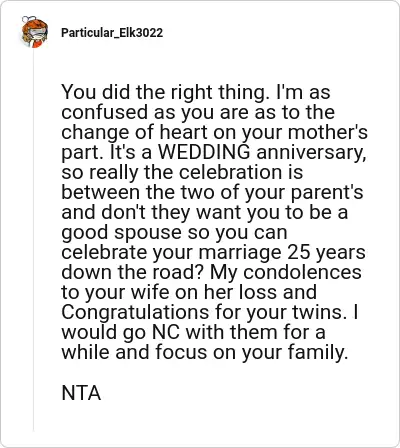Open the Particular_Elk3022 profile link

pyautogui.click(x=112, y=33)
